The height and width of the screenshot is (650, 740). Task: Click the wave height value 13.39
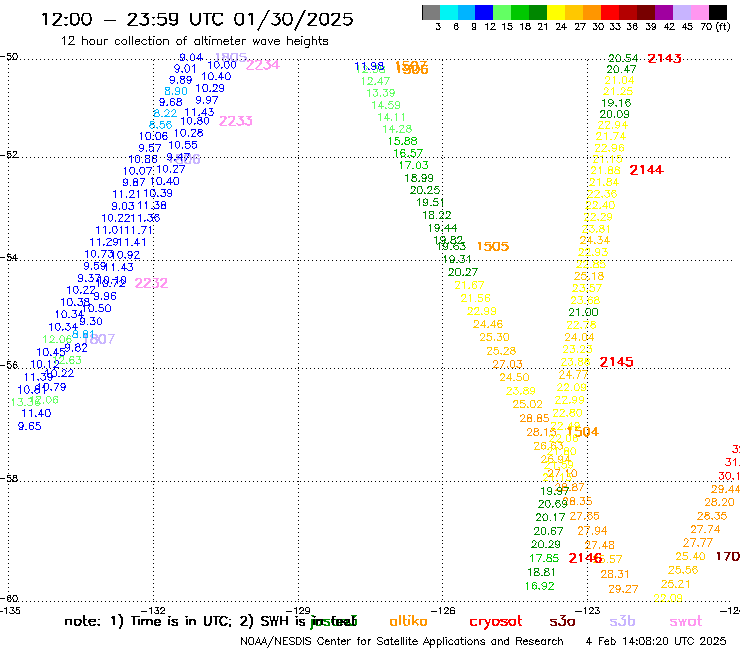(x=381, y=93)
